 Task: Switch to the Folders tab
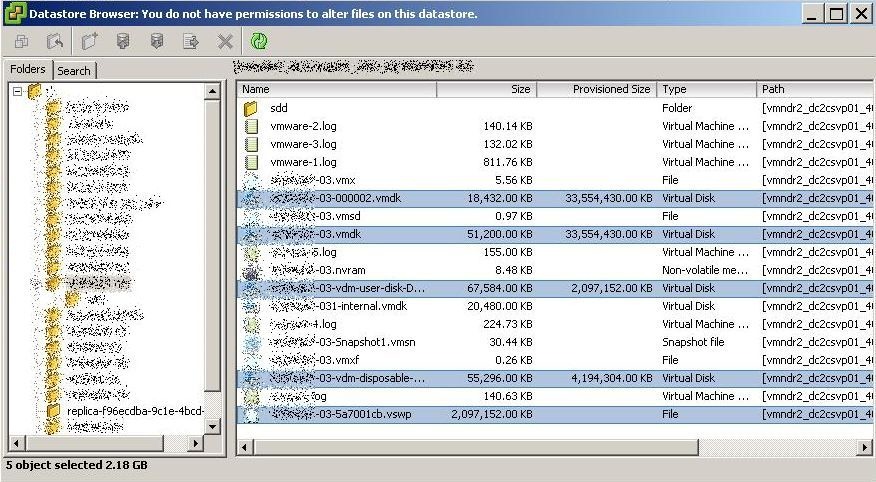click(x=28, y=69)
